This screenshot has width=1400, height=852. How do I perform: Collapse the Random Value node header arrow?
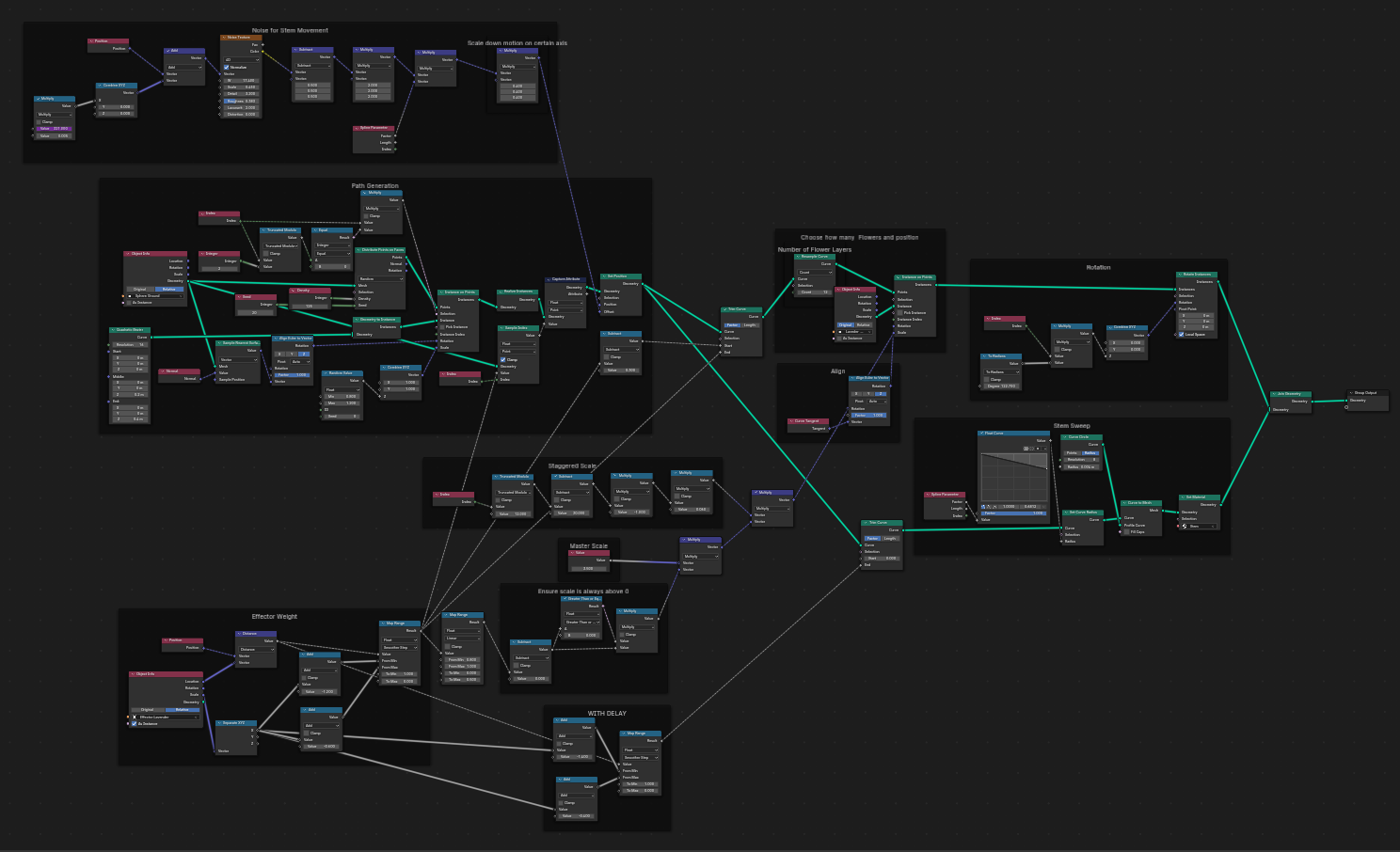[326, 373]
